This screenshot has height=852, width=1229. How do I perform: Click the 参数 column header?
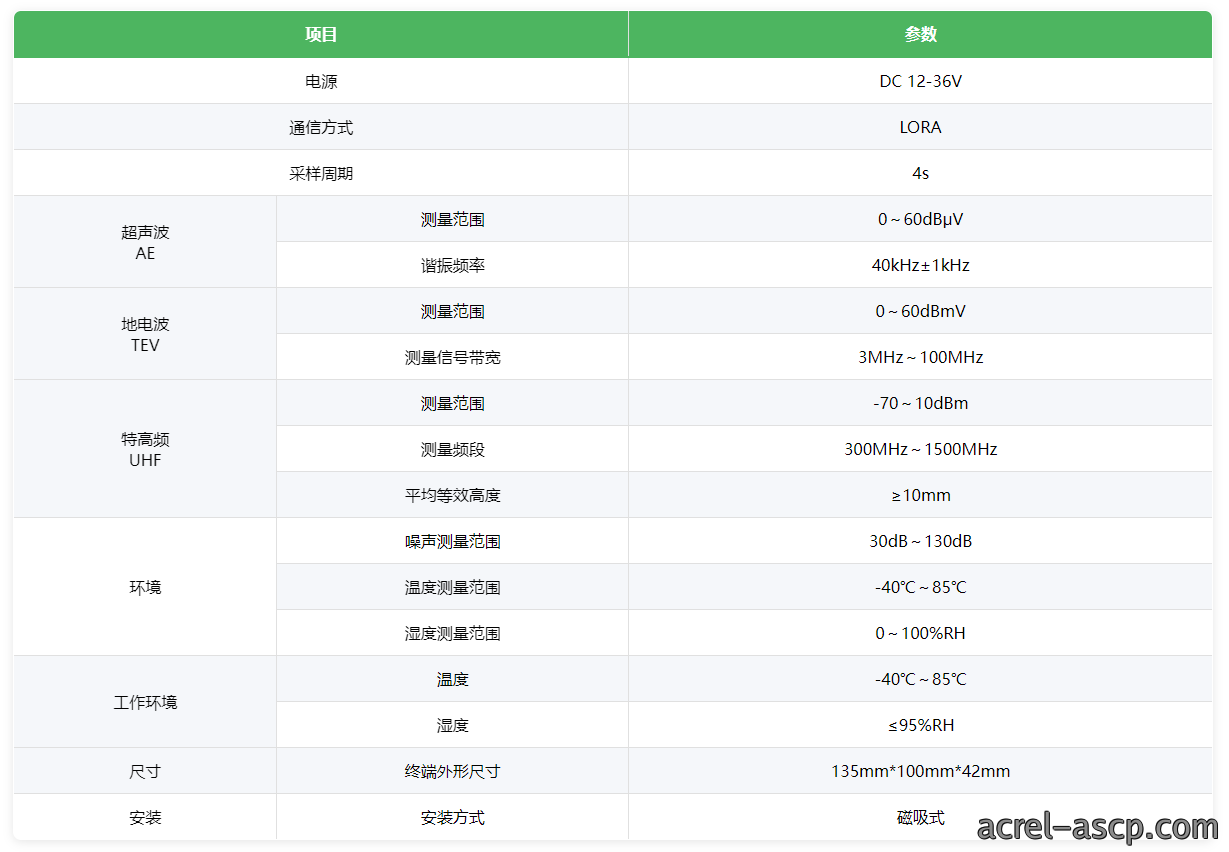(920, 34)
